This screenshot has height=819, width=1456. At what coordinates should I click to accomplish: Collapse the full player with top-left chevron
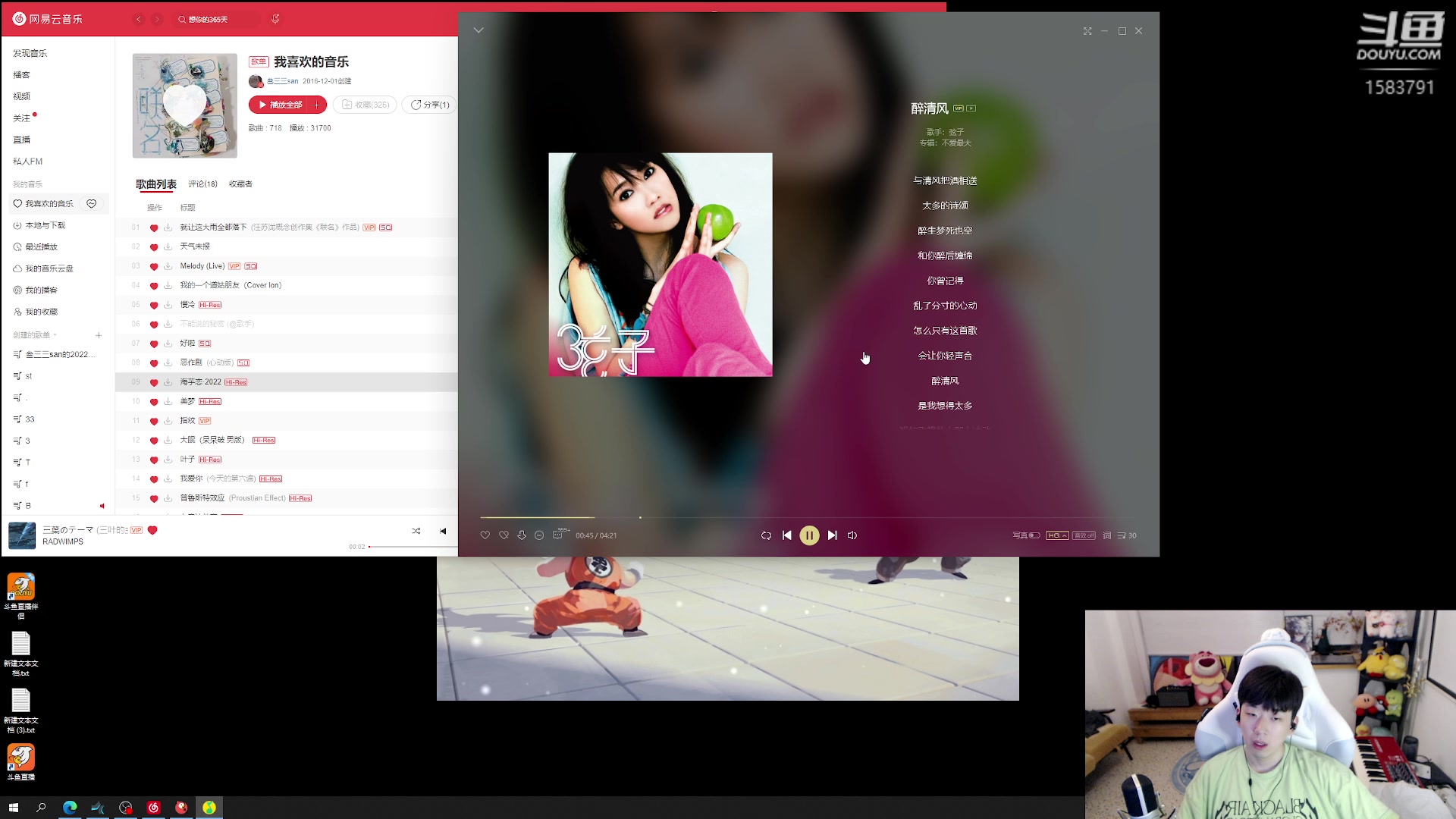(x=479, y=30)
